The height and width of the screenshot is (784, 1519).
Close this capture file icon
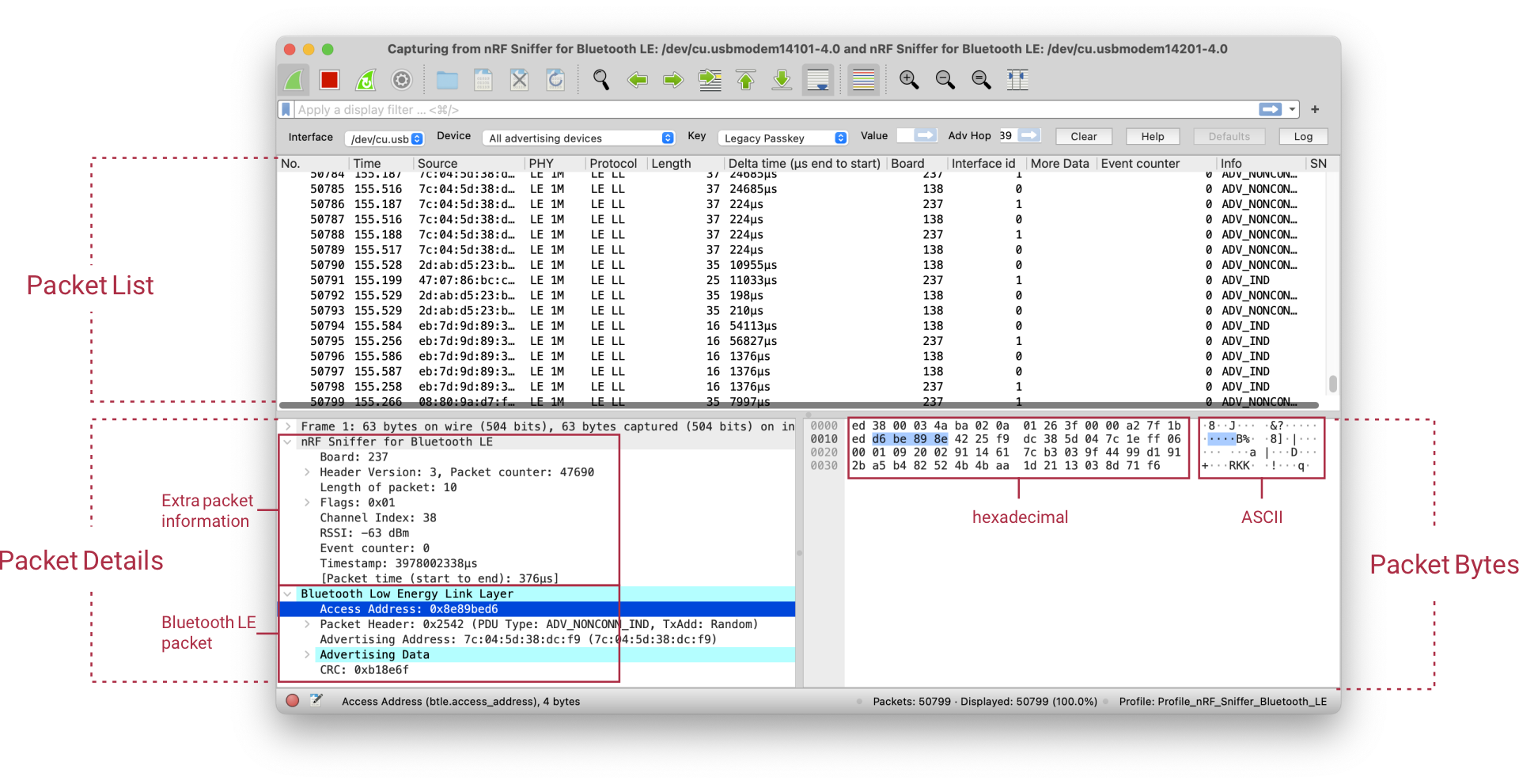click(x=519, y=80)
